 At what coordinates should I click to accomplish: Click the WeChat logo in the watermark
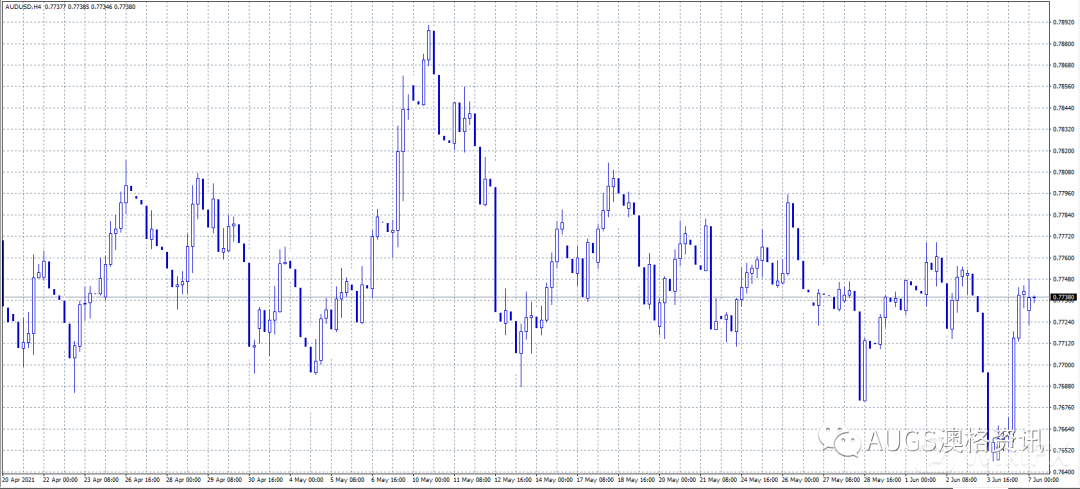(x=837, y=439)
